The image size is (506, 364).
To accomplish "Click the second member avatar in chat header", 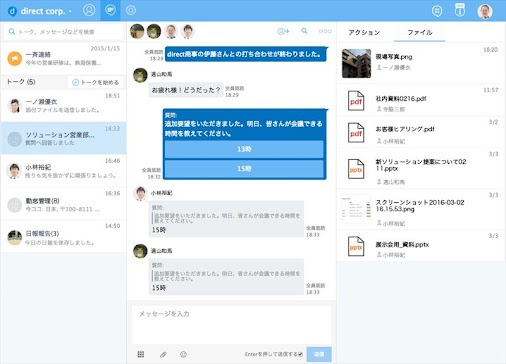I will tap(154, 31).
